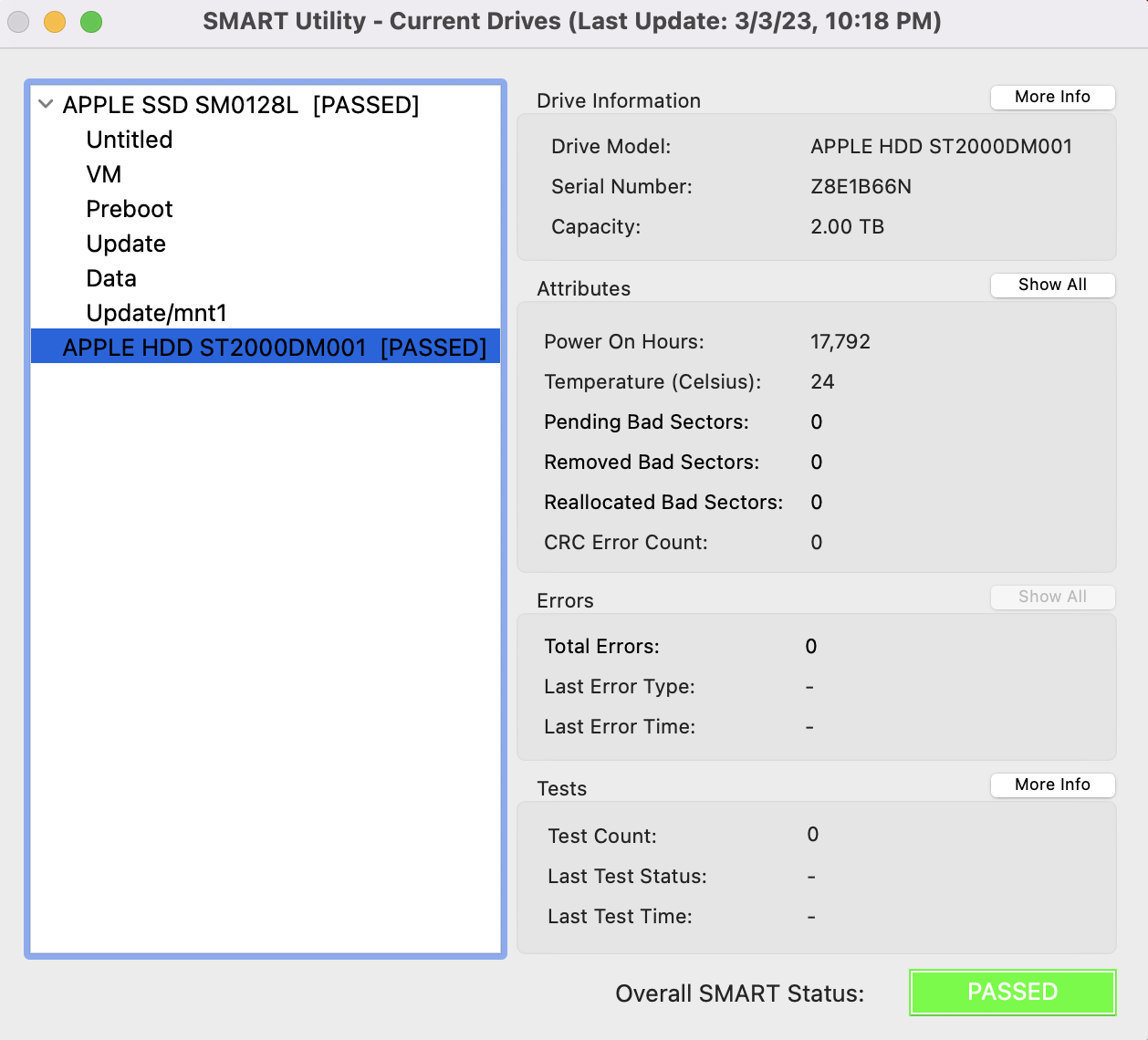Viewport: 1148px width, 1040px height.
Task: Click the Temperature (Celsius) label
Action: tap(652, 381)
